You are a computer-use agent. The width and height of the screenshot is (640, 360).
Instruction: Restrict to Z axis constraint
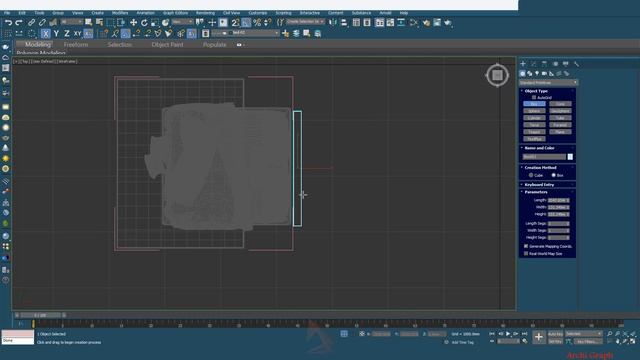point(67,33)
